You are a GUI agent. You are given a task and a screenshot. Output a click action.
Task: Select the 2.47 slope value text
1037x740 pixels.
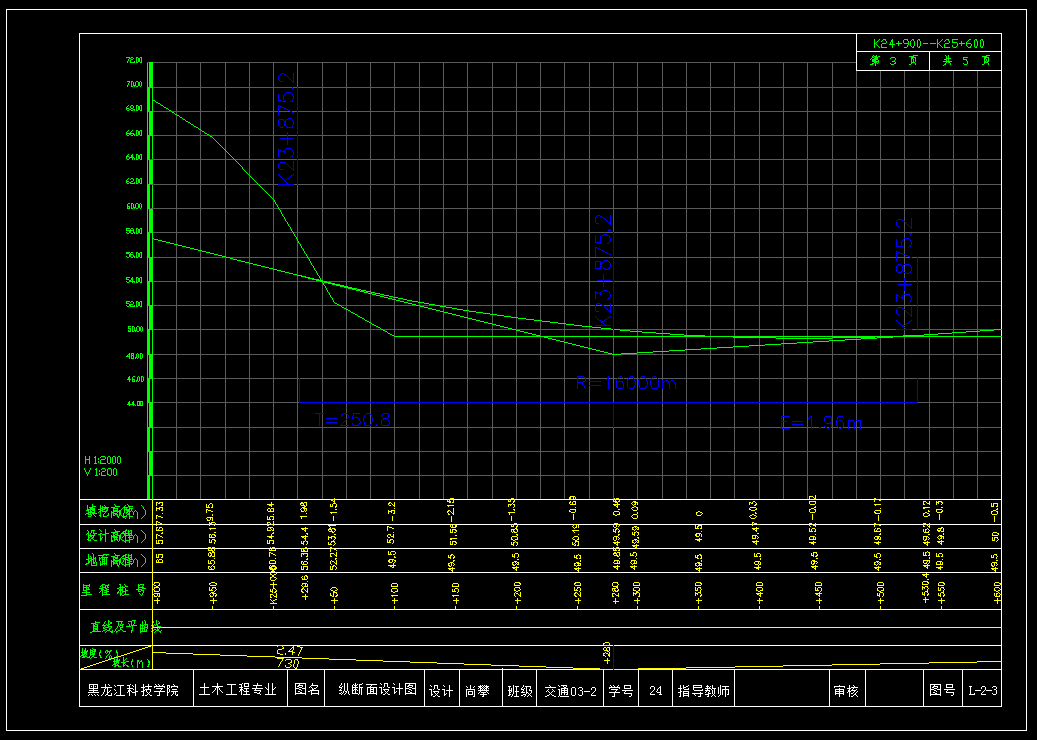click(288, 651)
